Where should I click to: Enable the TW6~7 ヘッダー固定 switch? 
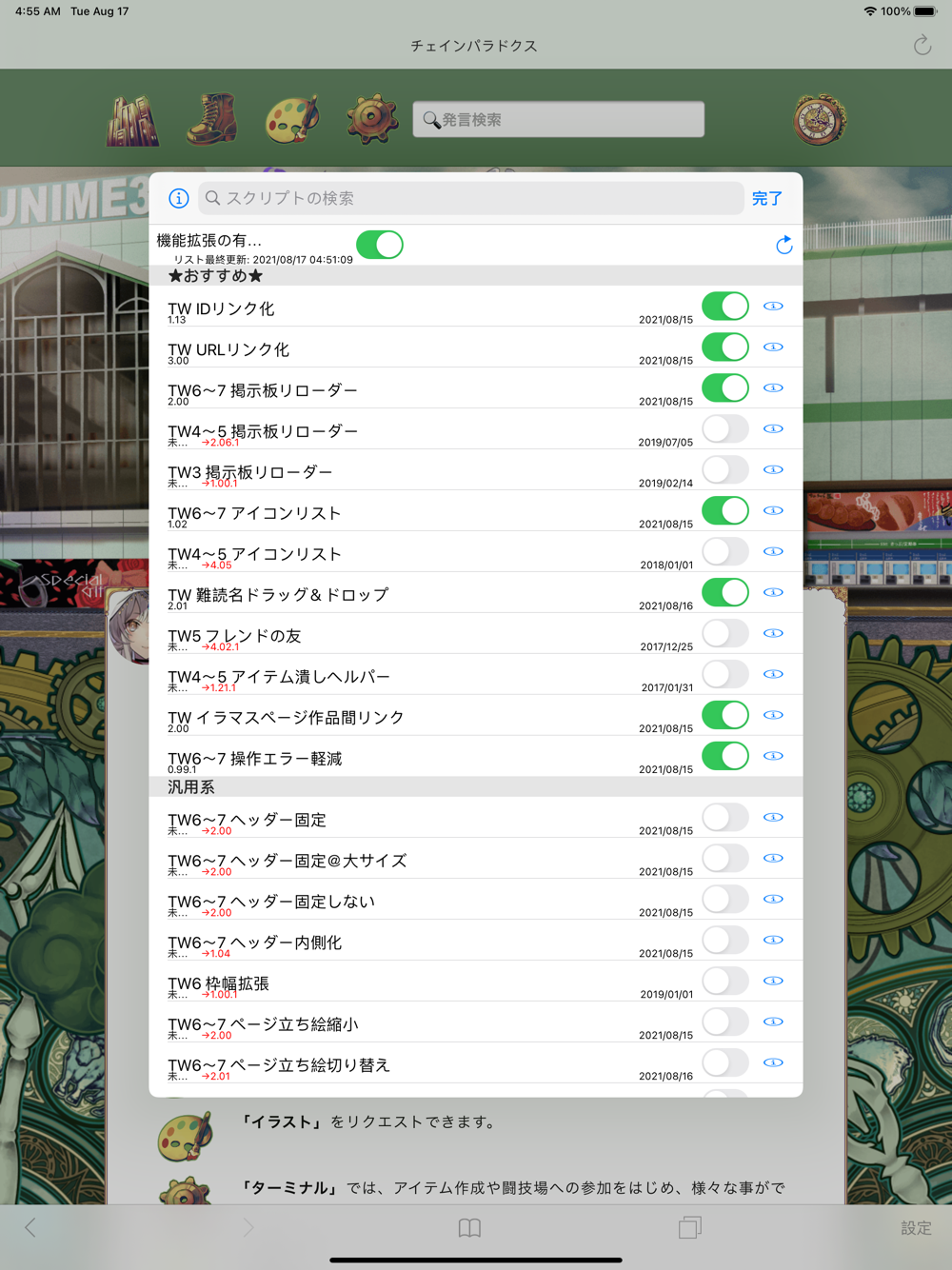725,818
